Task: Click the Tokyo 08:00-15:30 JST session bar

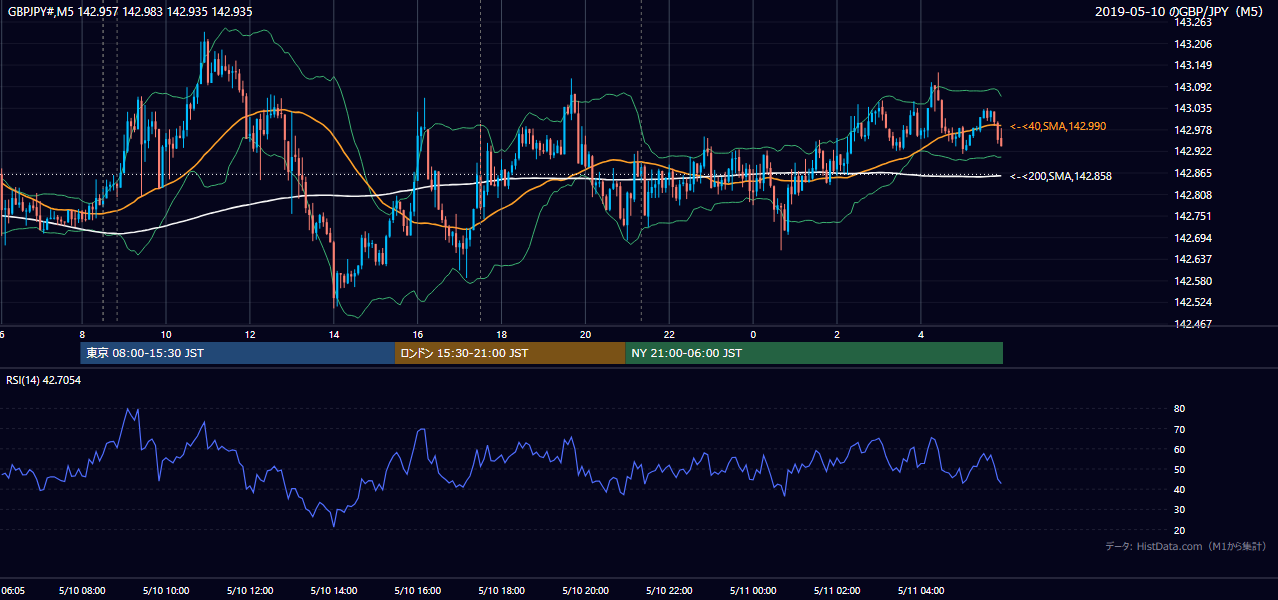Action: point(238,353)
